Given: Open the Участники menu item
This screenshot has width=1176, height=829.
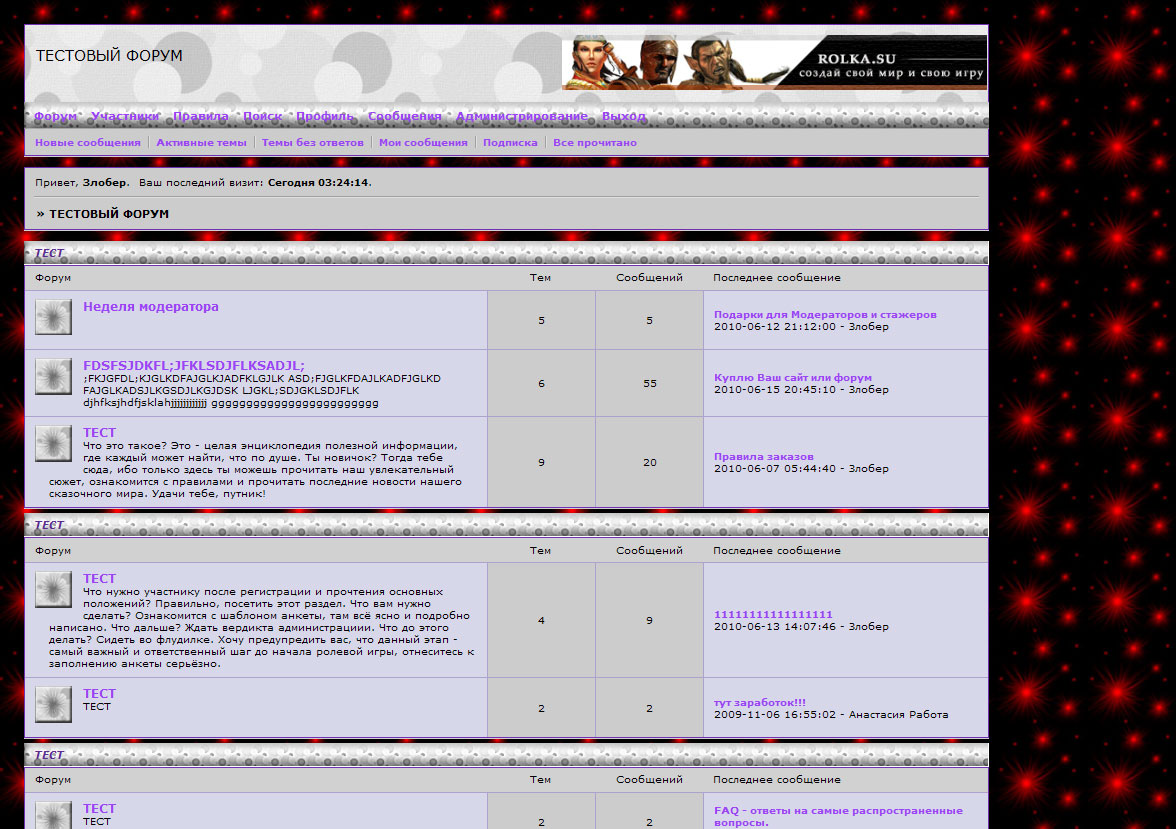Looking at the screenshot, I should pos(125,116).
